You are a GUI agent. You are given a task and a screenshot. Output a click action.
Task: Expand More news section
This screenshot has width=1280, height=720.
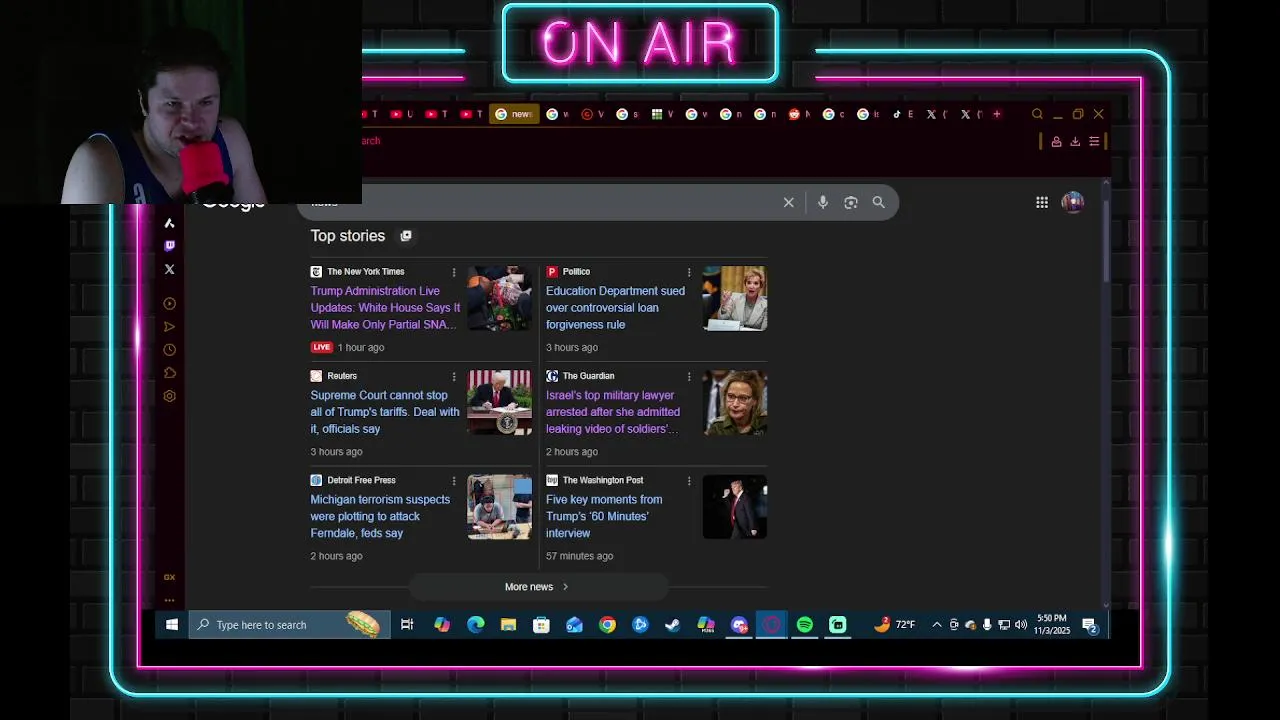coord(538,587)
